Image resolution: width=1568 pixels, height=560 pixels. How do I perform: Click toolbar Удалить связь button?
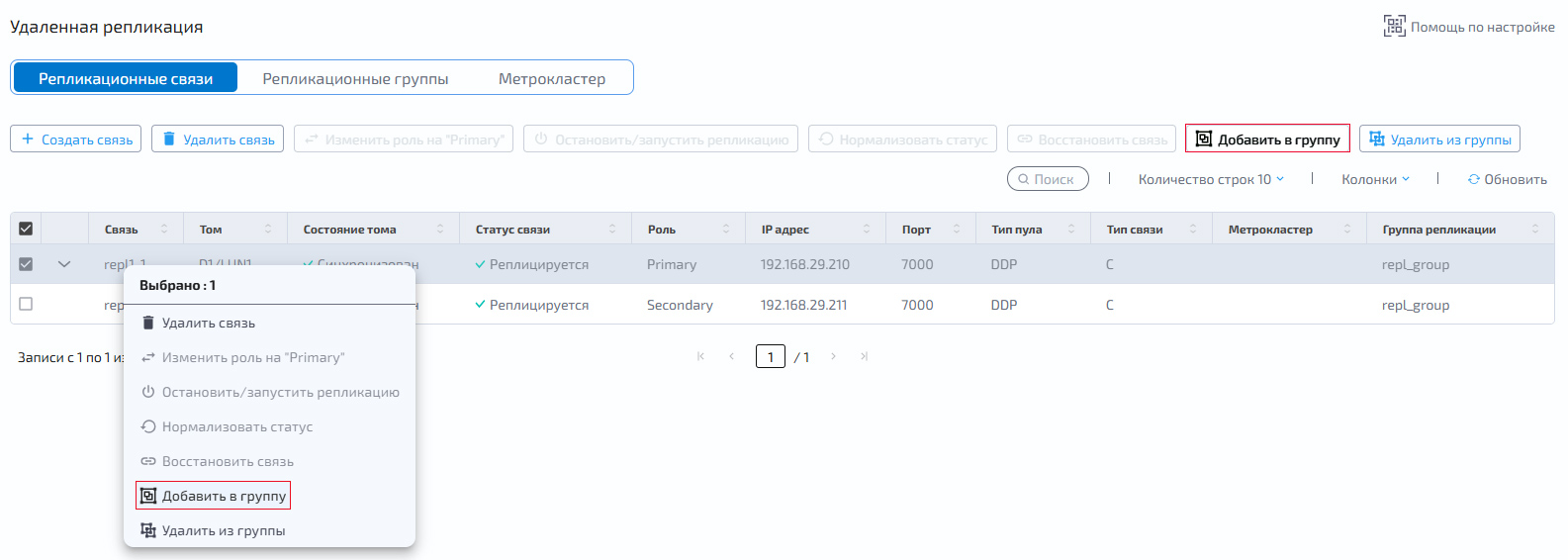218,140
